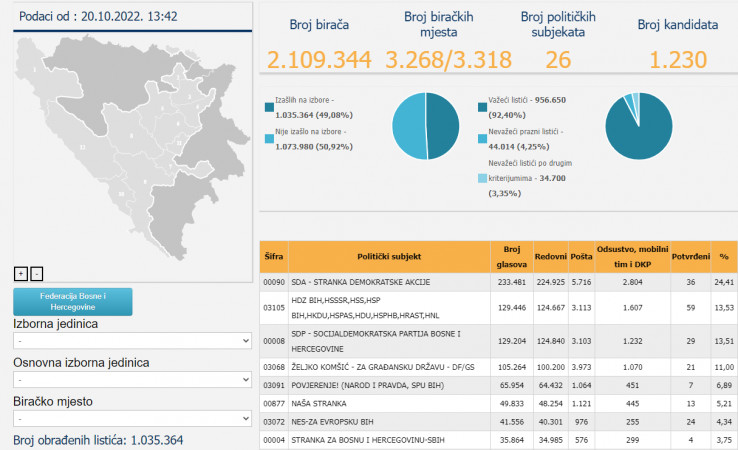Click the Izašlih na izbore legend swatch

[x=269, y=107]
